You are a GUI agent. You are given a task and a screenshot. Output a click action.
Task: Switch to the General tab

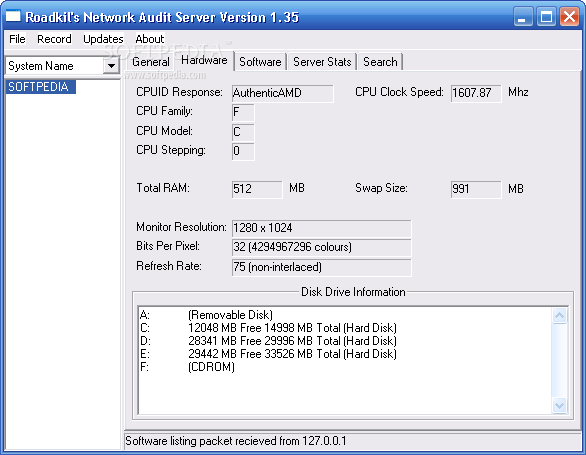click(151, 62)
